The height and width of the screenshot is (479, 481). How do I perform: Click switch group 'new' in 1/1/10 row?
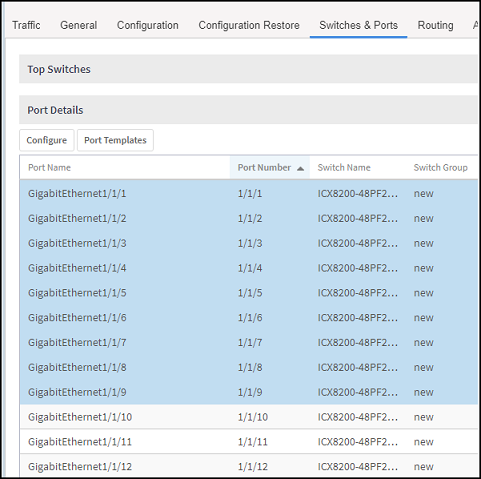(423, 417)
